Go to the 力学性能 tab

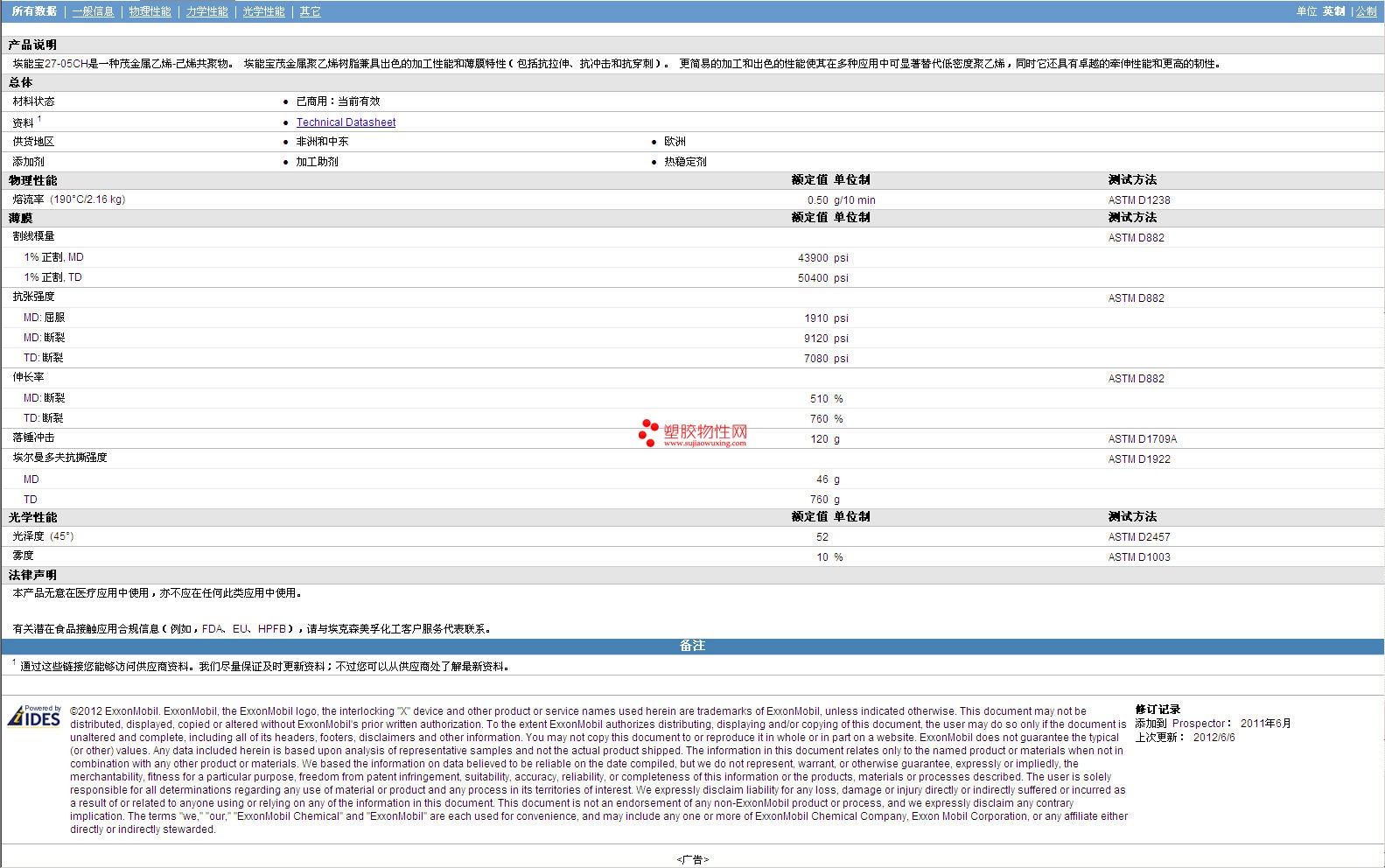point(206,11)
